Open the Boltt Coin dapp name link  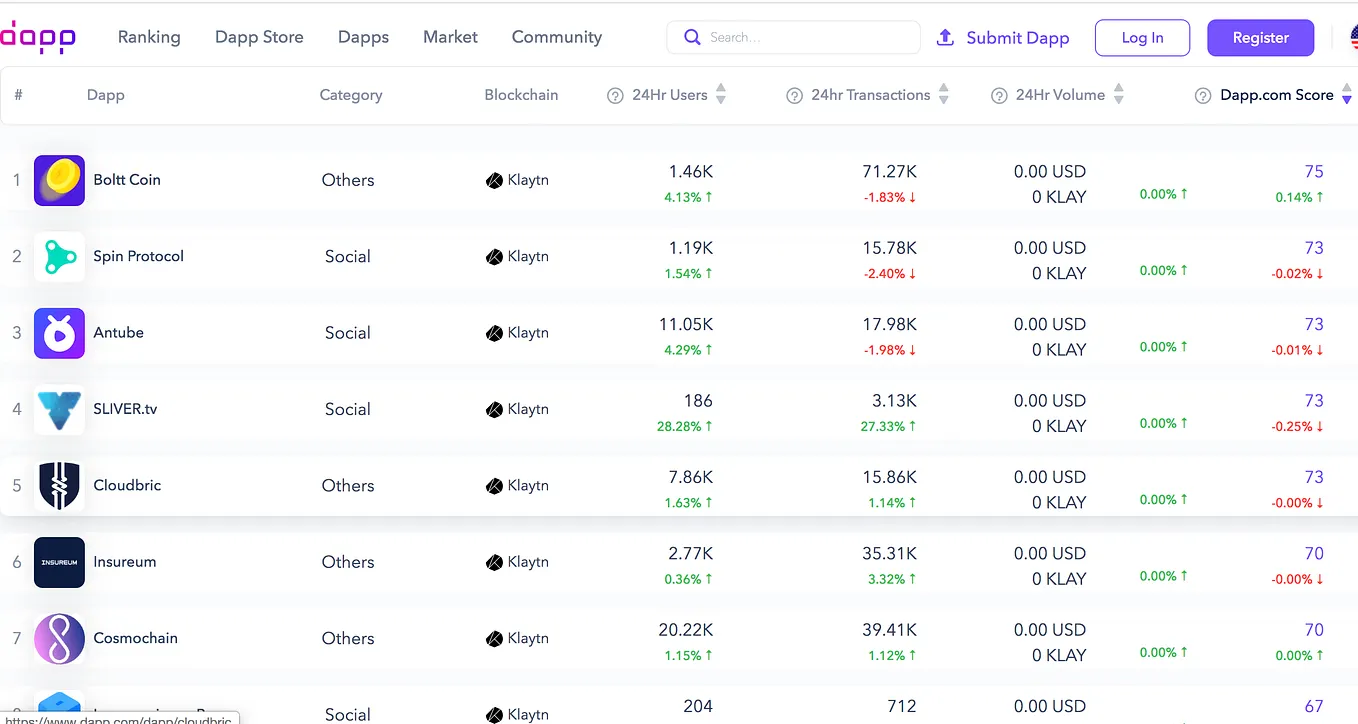coord(127,180)
